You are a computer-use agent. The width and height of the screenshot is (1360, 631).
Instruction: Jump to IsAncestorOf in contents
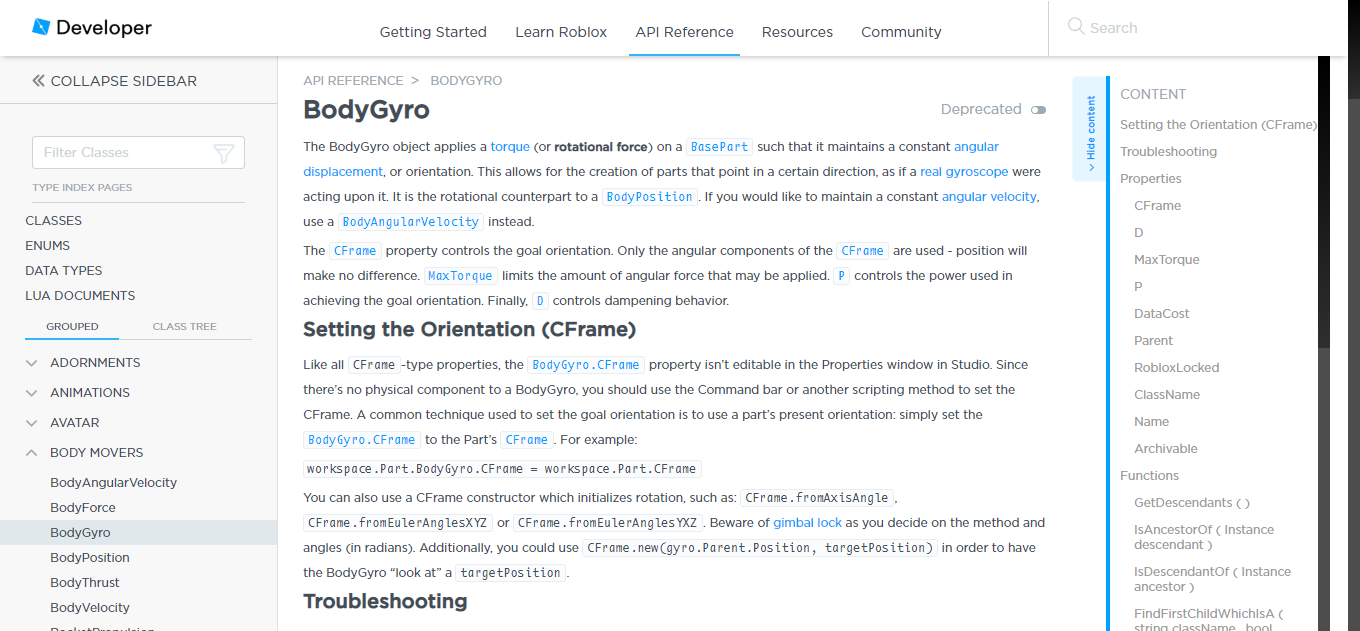coord(1204,537)
